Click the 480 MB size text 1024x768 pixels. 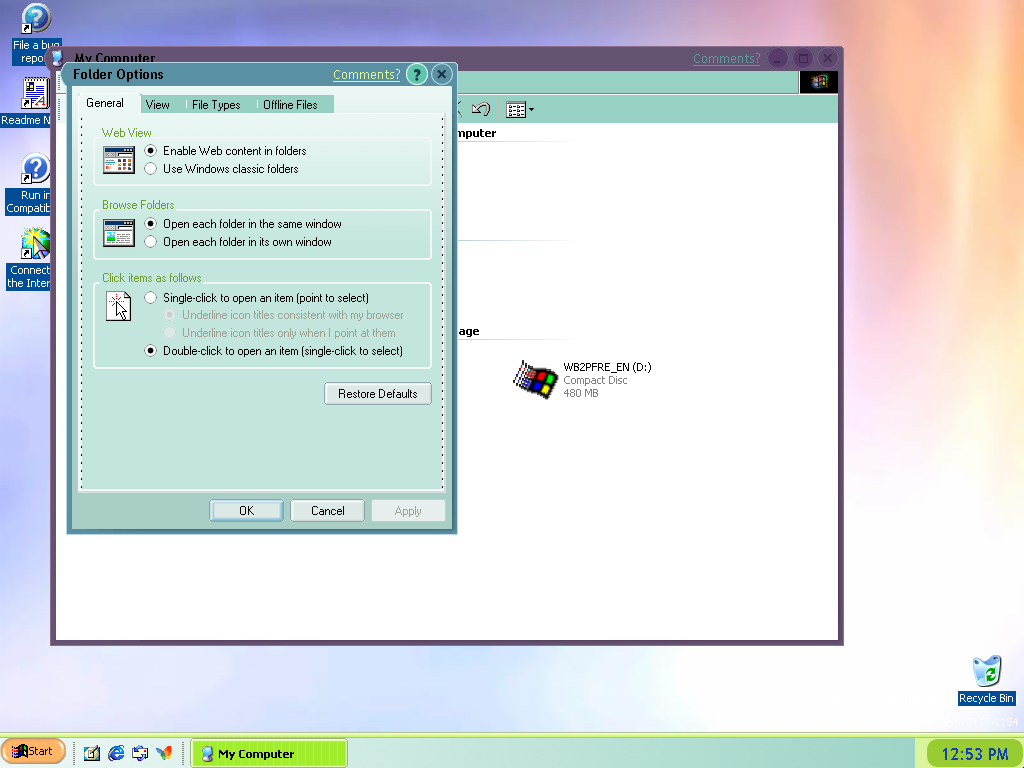click(581, 393)
